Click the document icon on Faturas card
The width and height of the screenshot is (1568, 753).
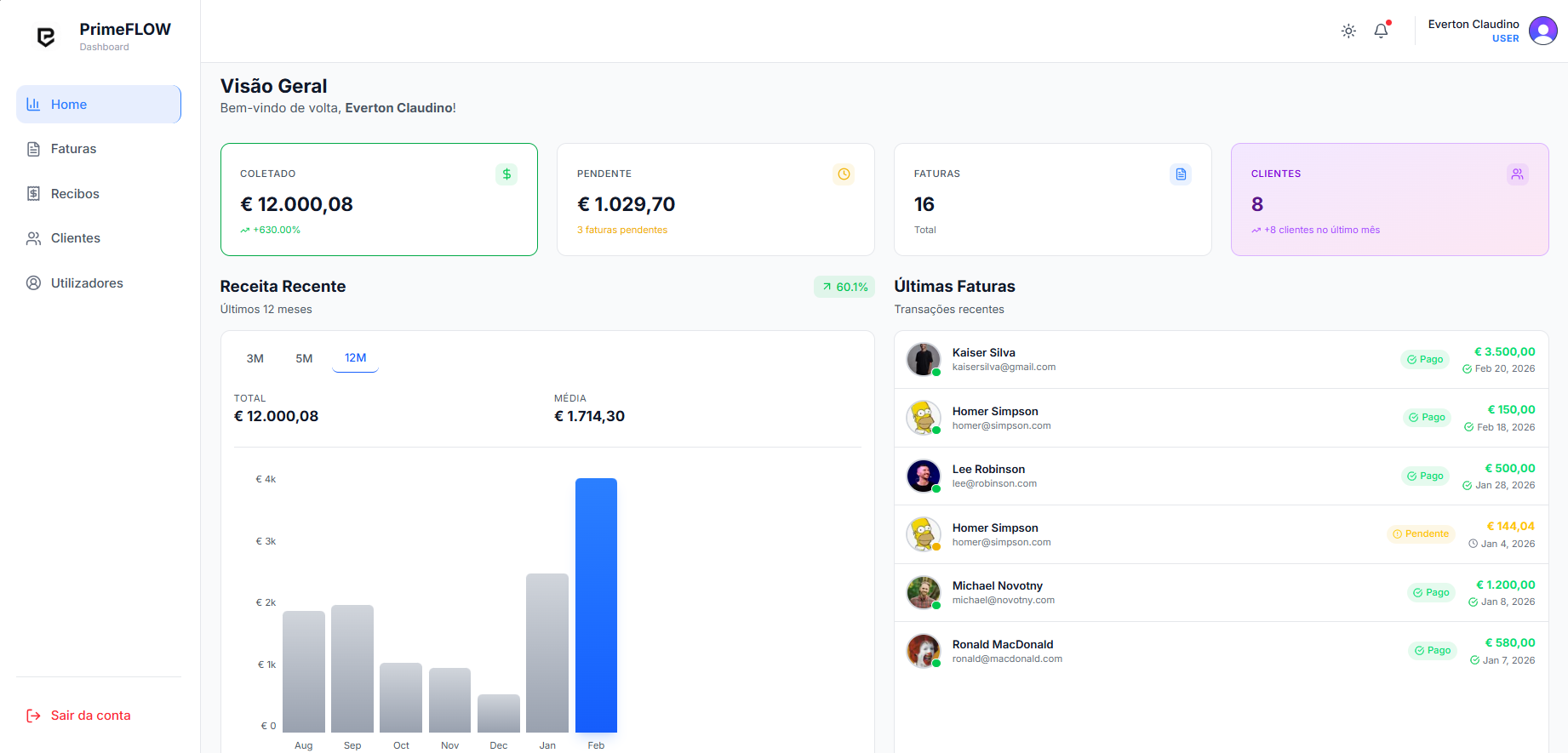pos(1181,174)
